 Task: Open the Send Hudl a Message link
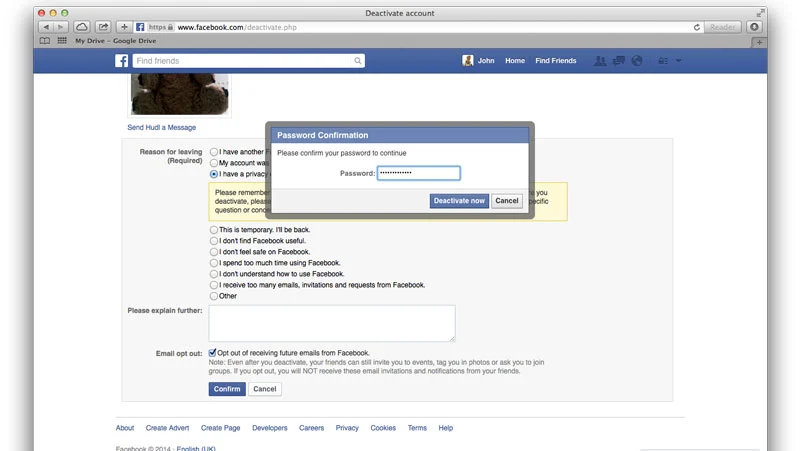click(161, 128)
